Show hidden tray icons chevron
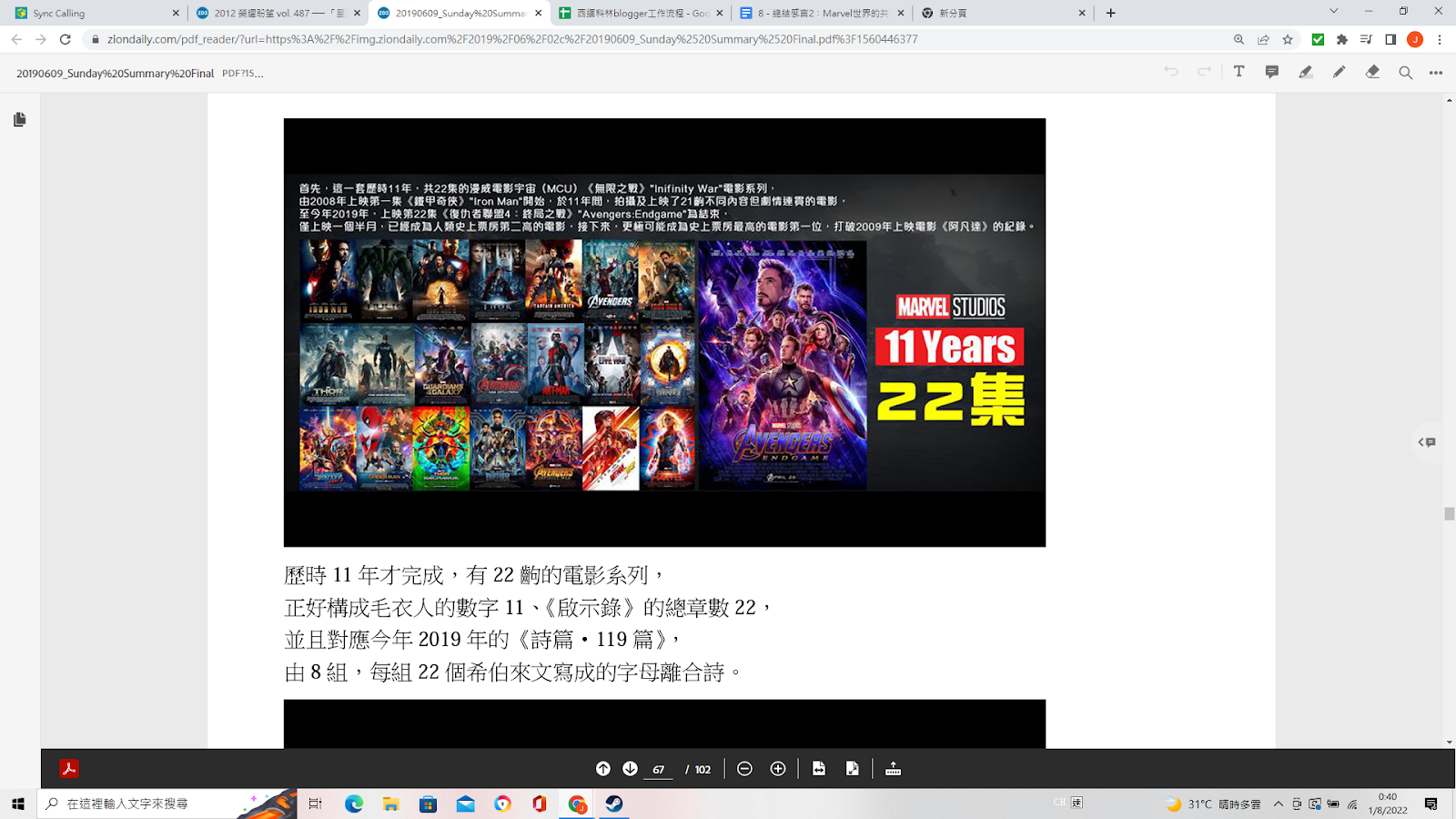The height and width of the screenshot is (819, 1456). coord(1279,804)
